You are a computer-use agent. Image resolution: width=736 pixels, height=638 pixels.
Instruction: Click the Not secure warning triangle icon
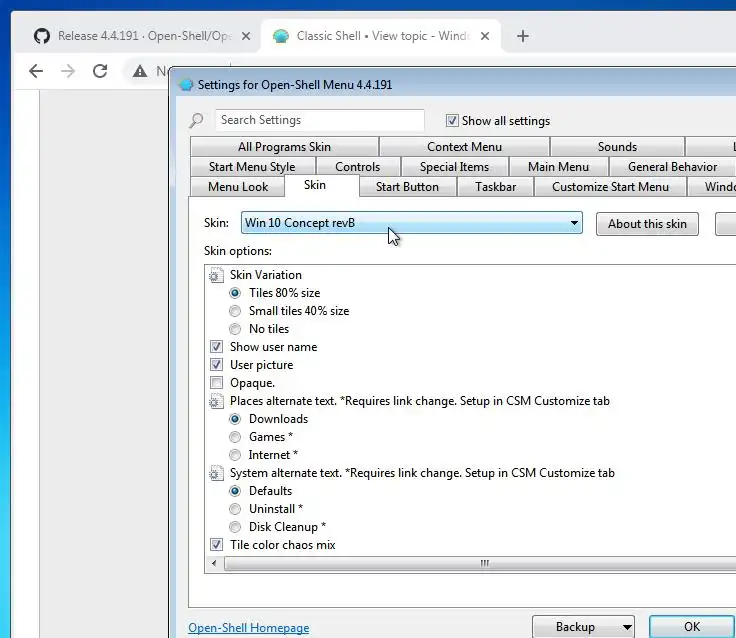tap(139, 71)
